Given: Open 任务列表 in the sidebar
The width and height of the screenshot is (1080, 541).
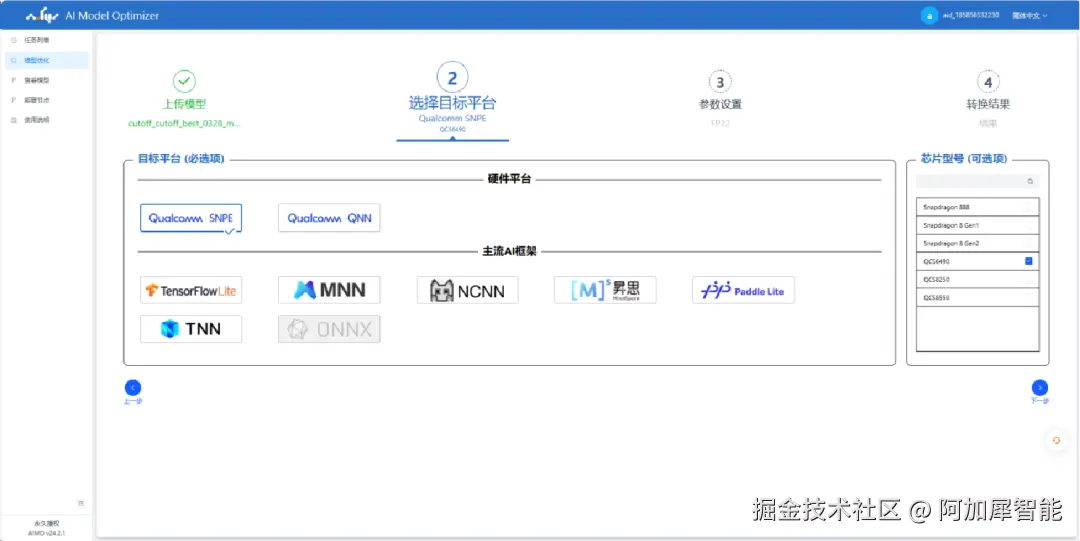Looking at the screenshot, I should coord(45,40).
